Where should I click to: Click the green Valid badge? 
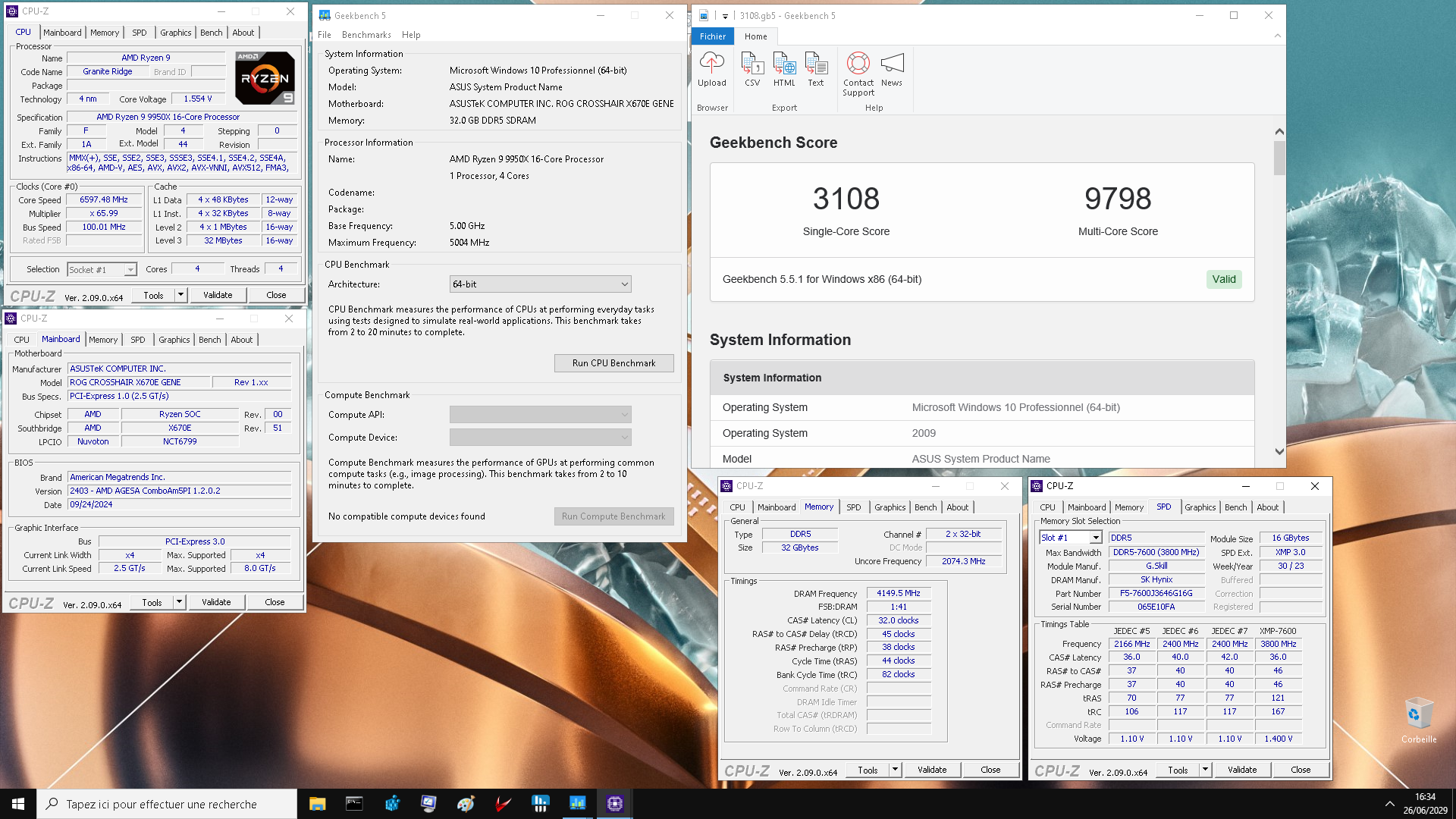tap(1223, 279)
